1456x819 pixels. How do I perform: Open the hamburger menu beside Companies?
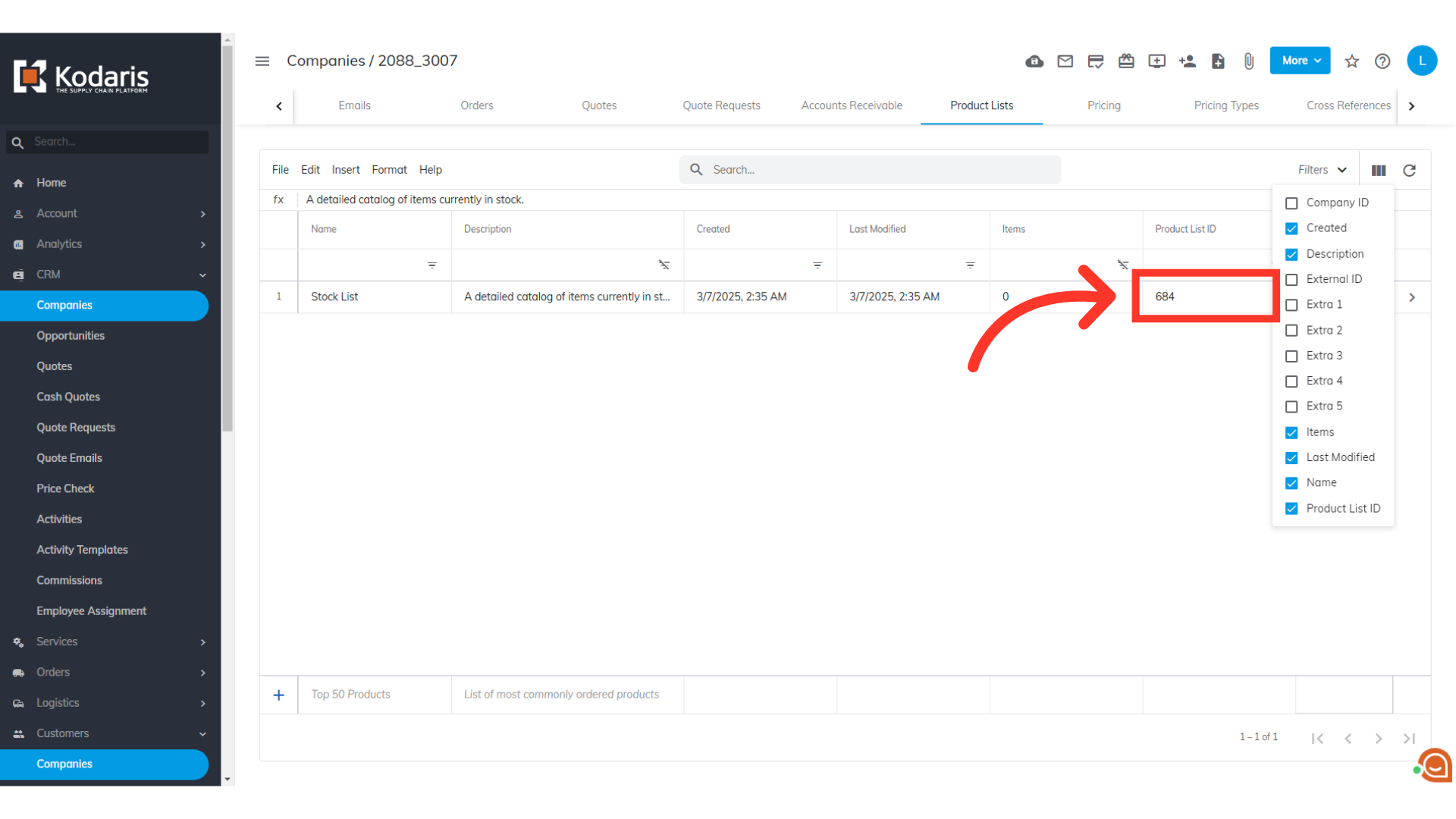(262, 61)
